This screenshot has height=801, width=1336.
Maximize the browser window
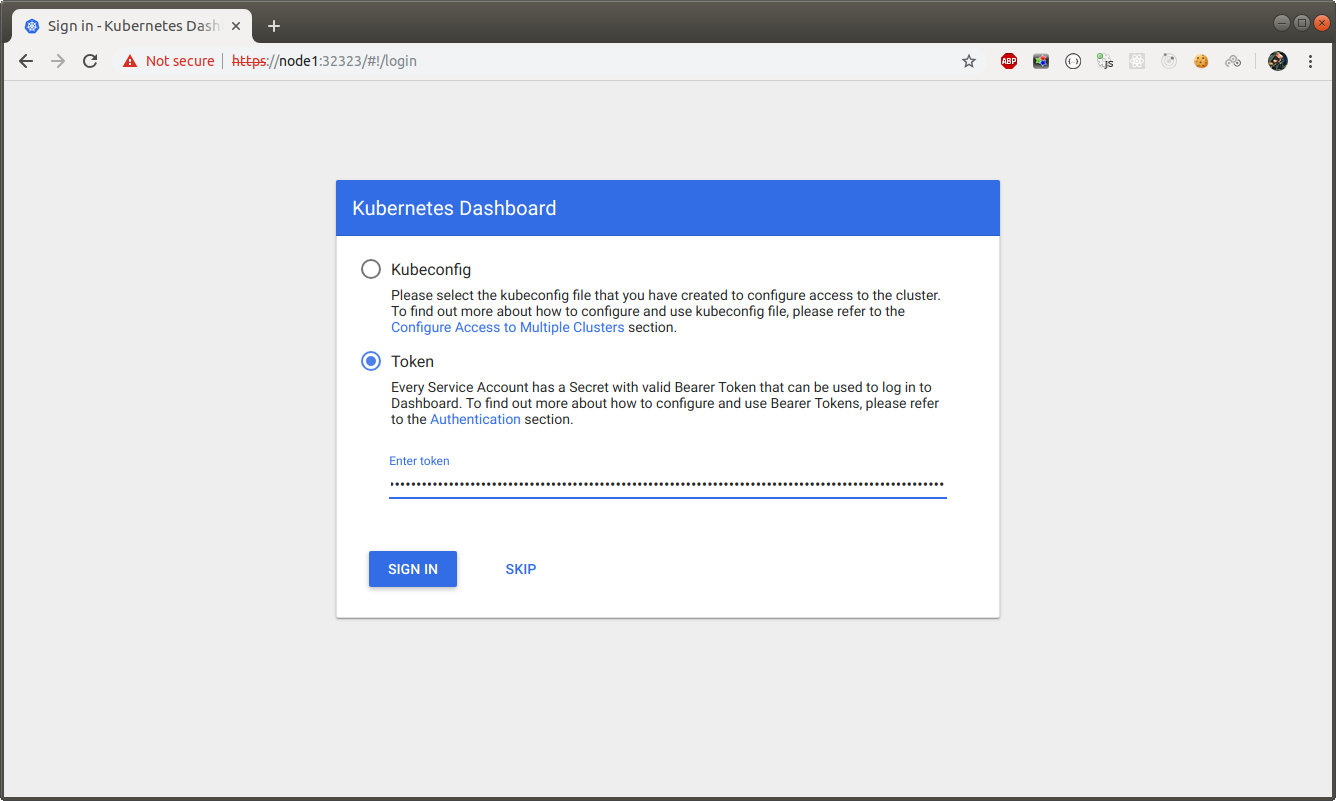(x=1301, y=22)
